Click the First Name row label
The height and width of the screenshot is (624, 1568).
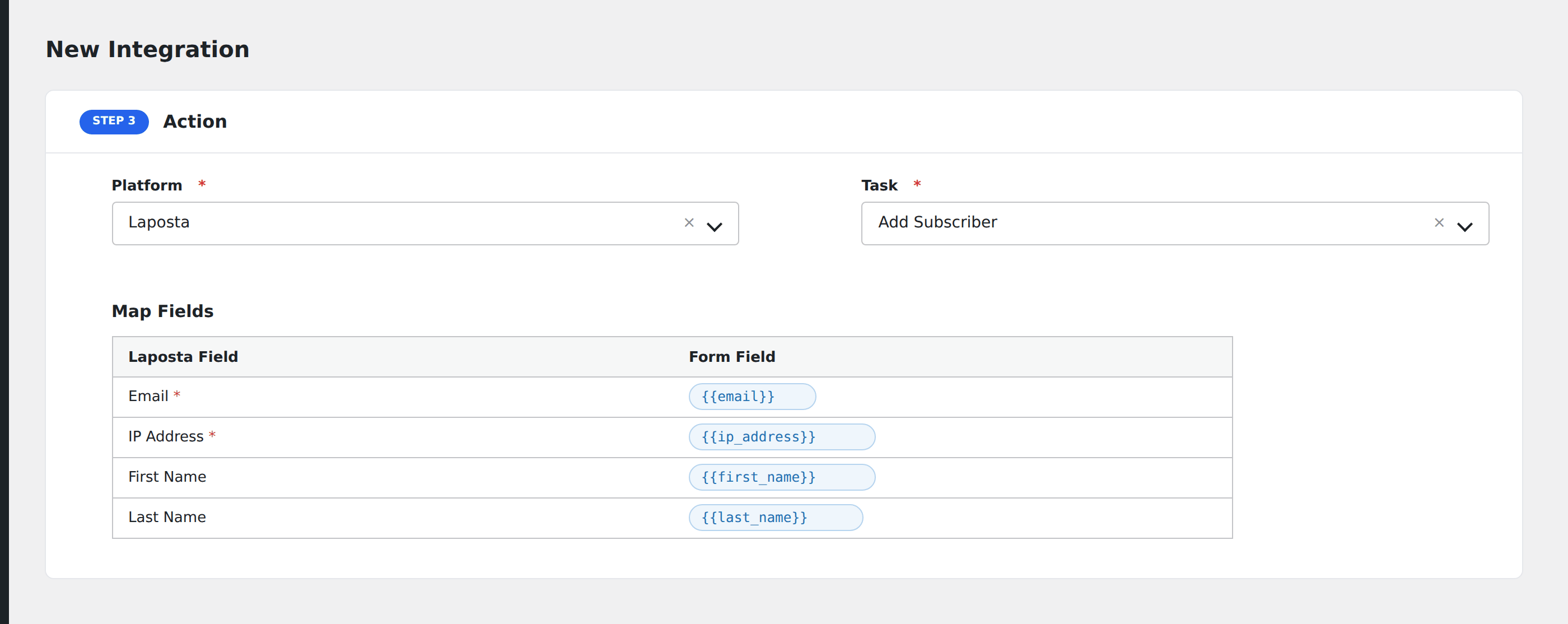click(x=167, y=477)
